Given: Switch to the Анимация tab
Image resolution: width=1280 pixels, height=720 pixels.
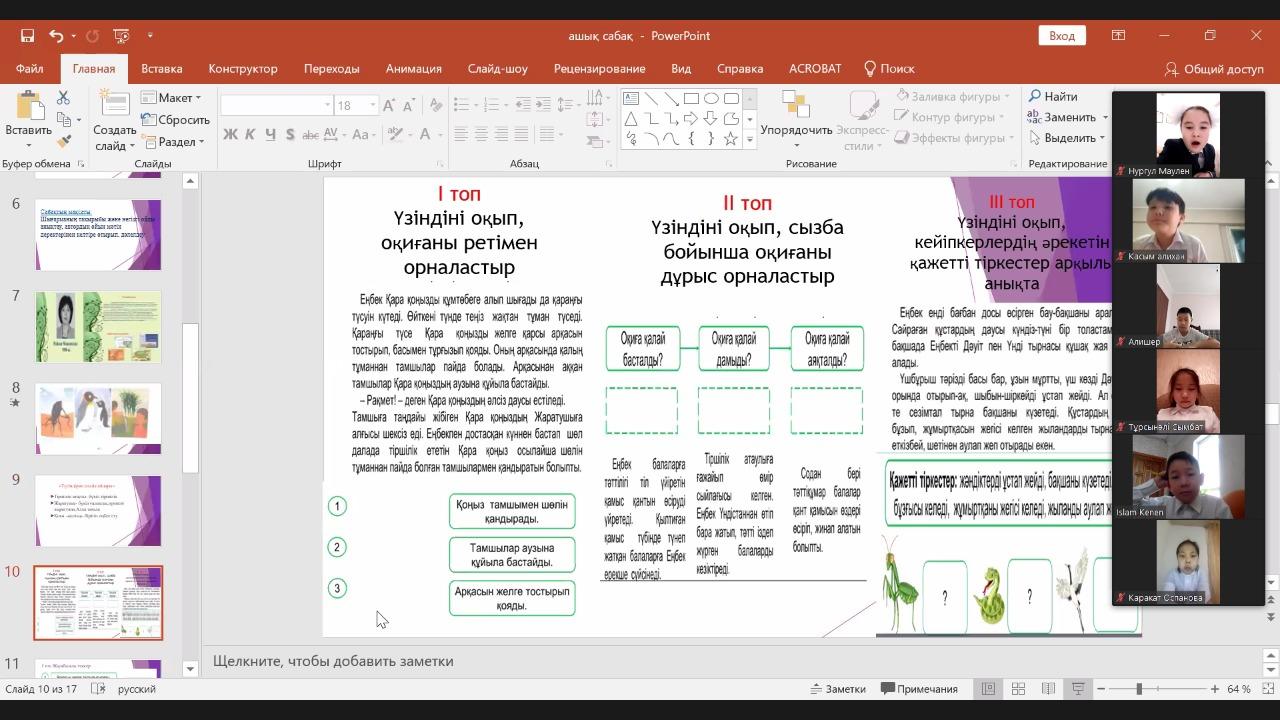Looking at the screenshot, I should (413, 69).
